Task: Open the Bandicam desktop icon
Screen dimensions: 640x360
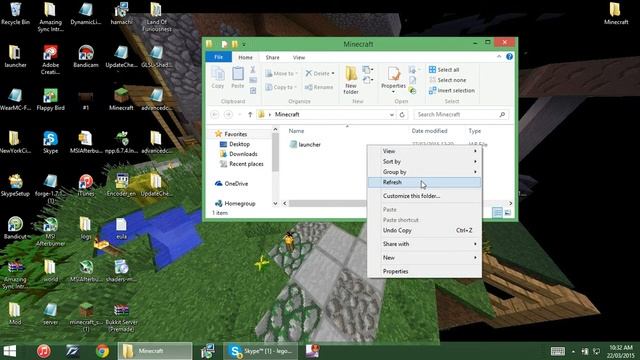Action: [x=85, y=56]
